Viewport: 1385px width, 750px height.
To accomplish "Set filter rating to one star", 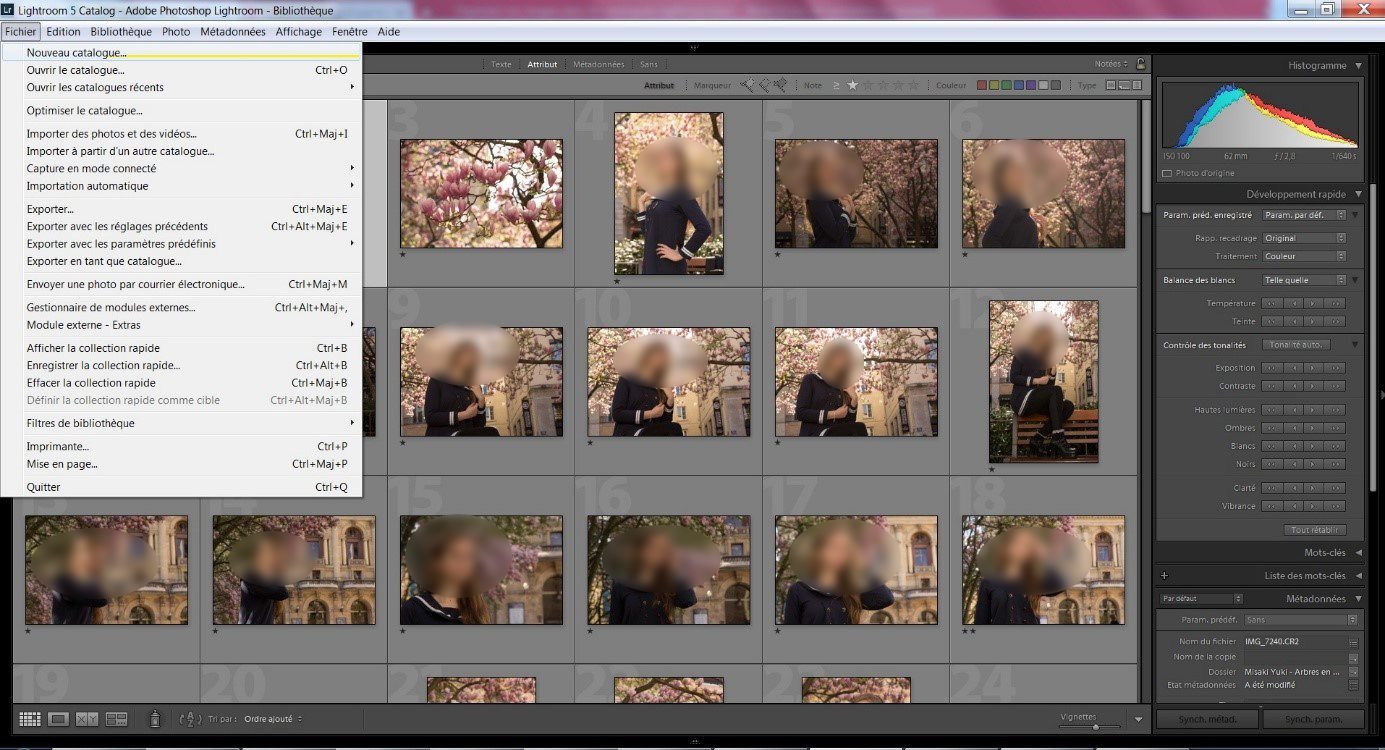I will pyautogui.click(x=852, y=85).
